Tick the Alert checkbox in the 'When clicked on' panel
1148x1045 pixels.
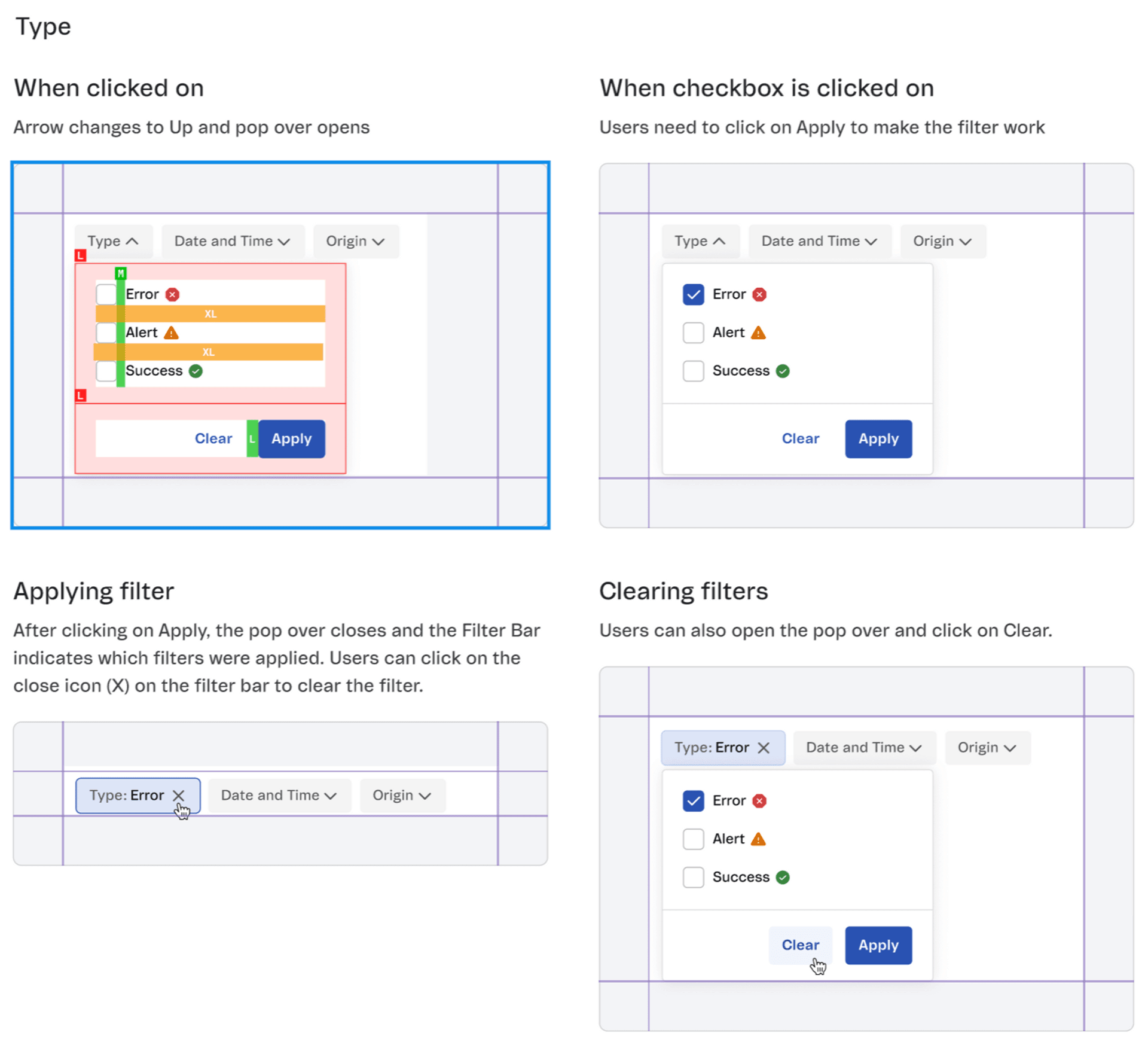106,333
